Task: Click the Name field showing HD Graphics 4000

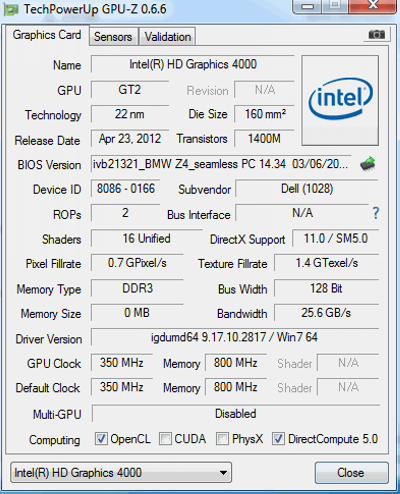Action: [193, 64]
